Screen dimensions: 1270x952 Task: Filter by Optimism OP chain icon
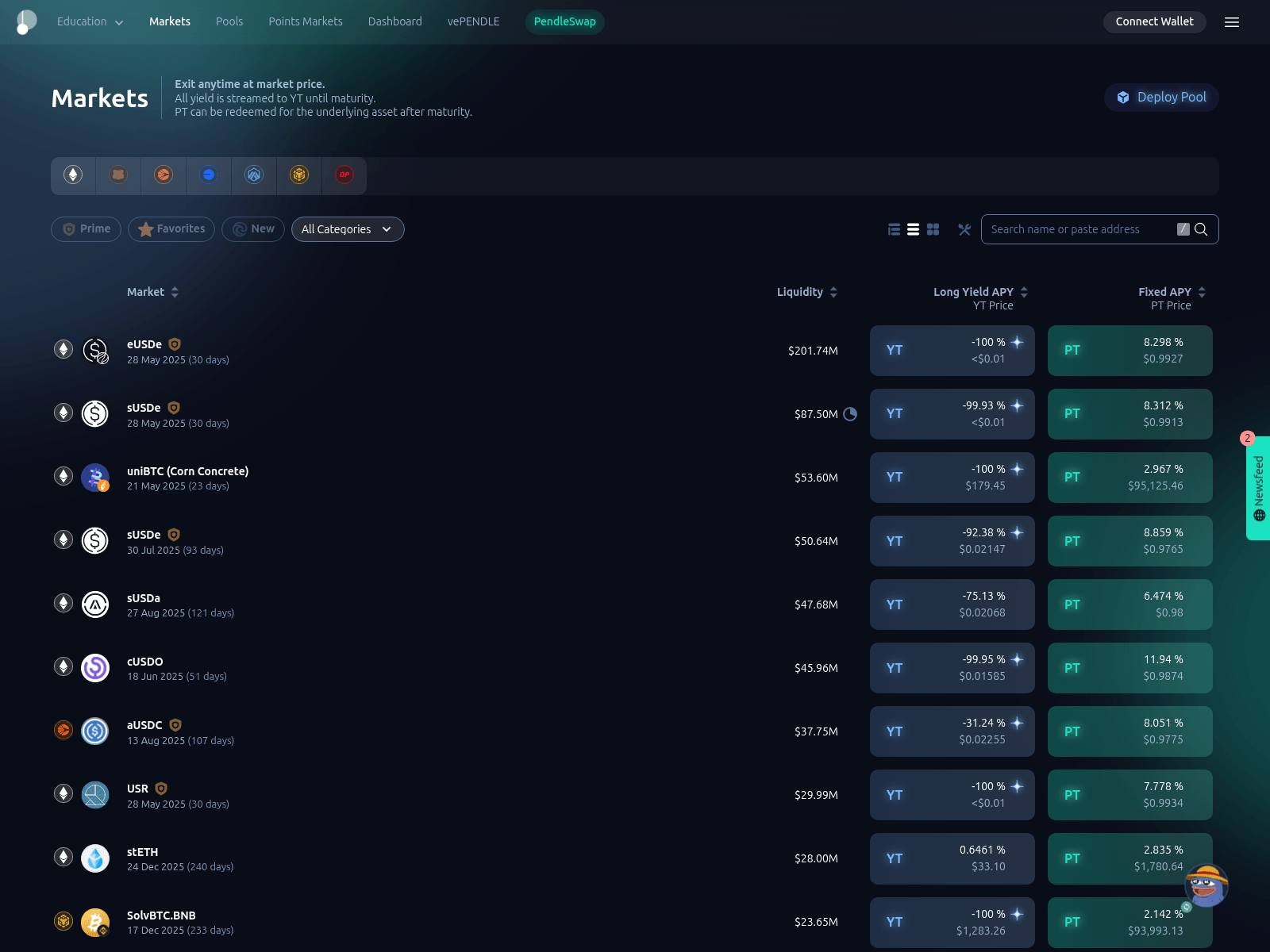coord(344,175)
